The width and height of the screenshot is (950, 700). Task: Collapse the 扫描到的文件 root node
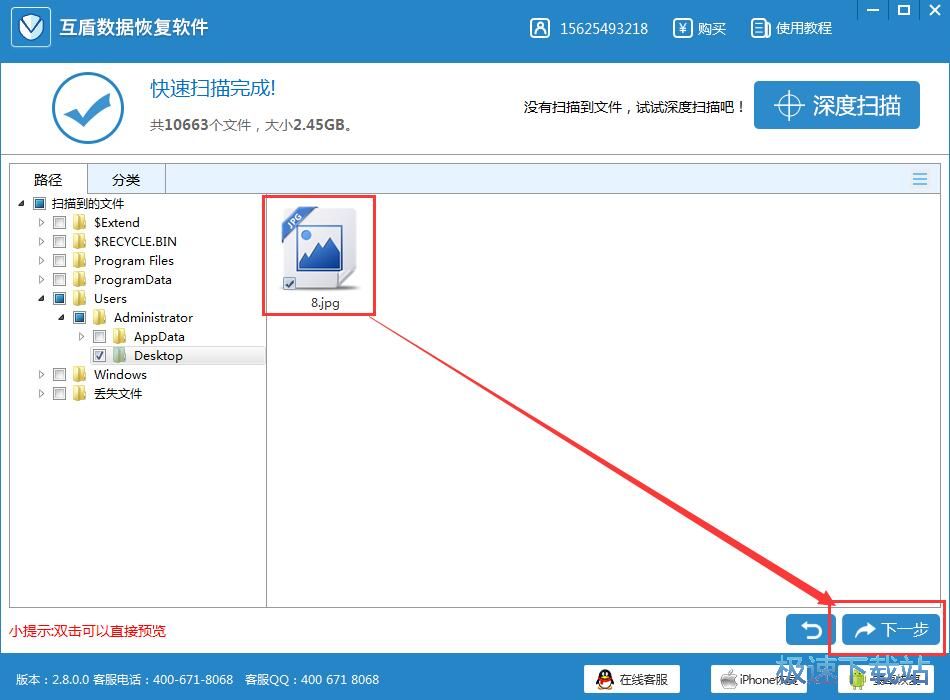tap(22, 204)
